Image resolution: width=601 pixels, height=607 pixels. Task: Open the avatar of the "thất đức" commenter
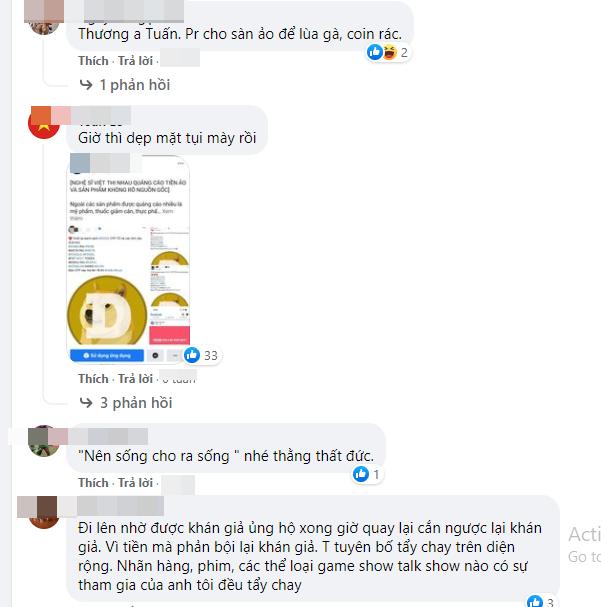(44, 441)
